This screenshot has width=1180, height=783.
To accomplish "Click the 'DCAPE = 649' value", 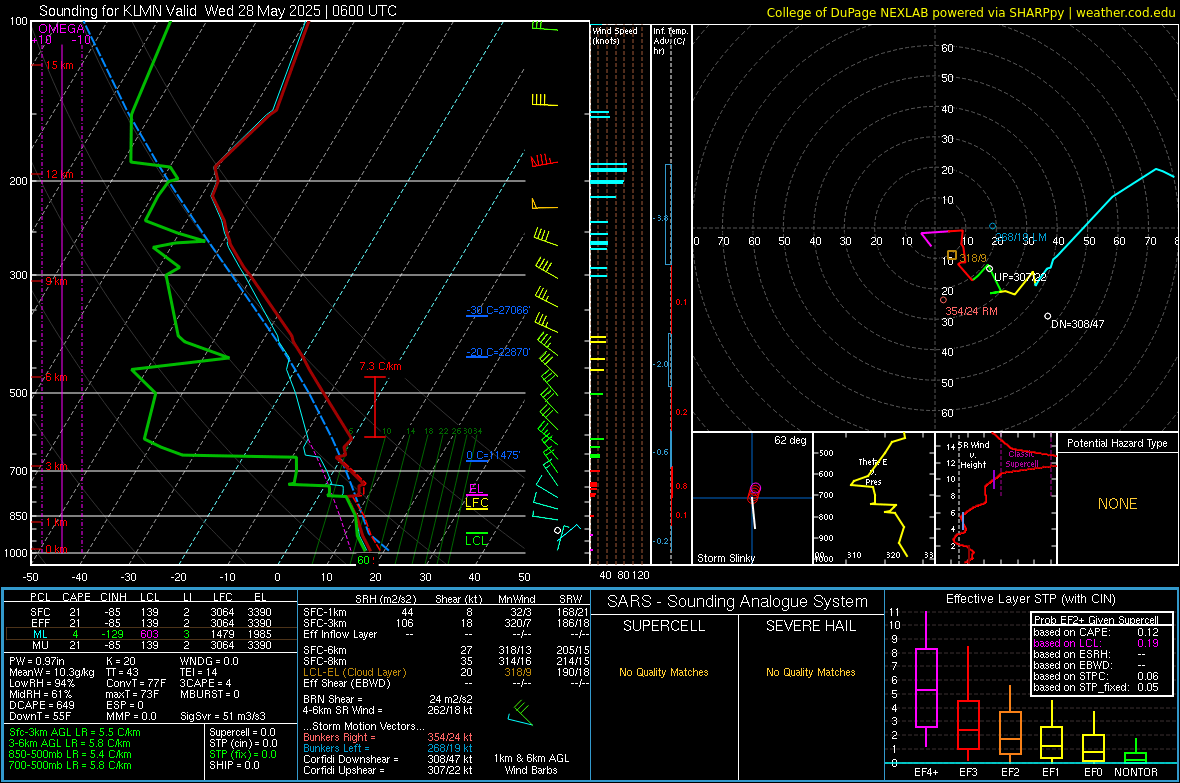I will pyautogui.click(x=41, y=705).
